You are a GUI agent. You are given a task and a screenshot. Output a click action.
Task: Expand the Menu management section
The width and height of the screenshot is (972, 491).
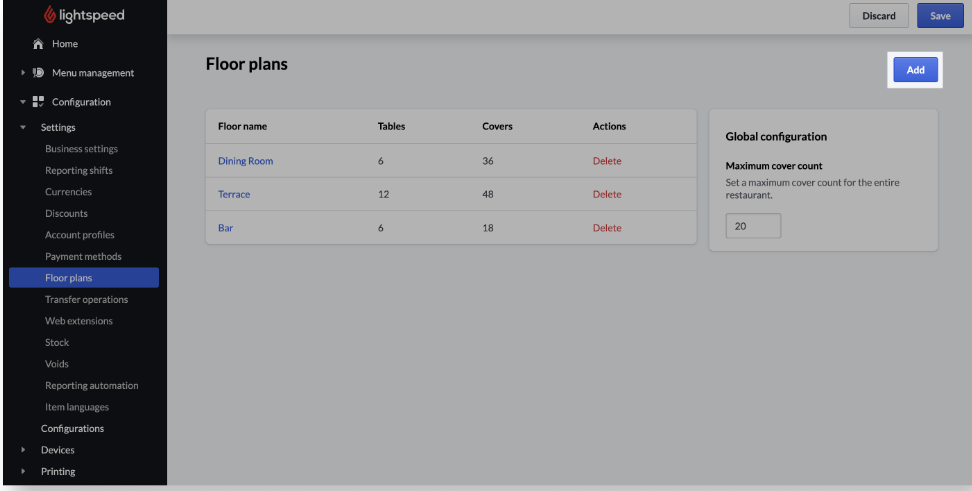(23, 73)
